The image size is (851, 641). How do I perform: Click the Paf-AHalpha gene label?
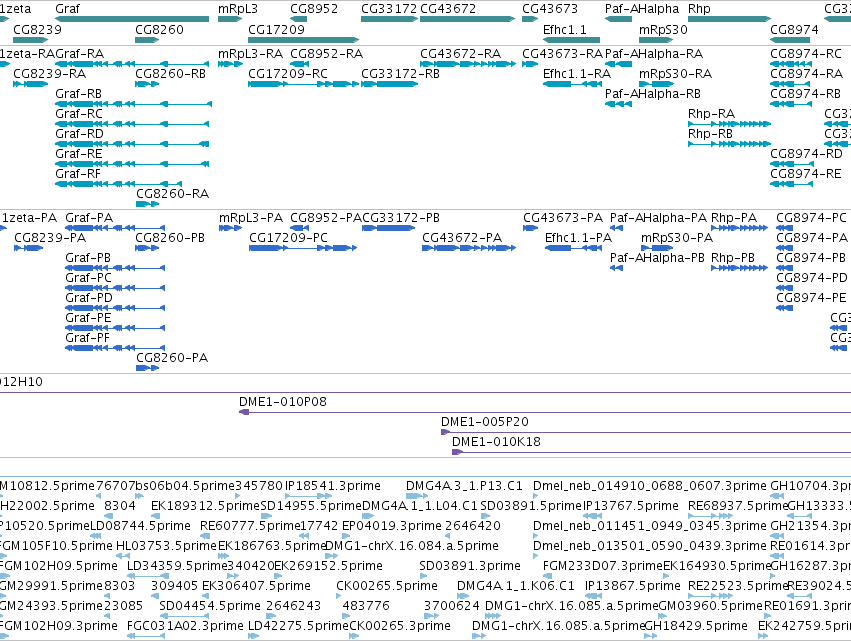tap(642, 9)
